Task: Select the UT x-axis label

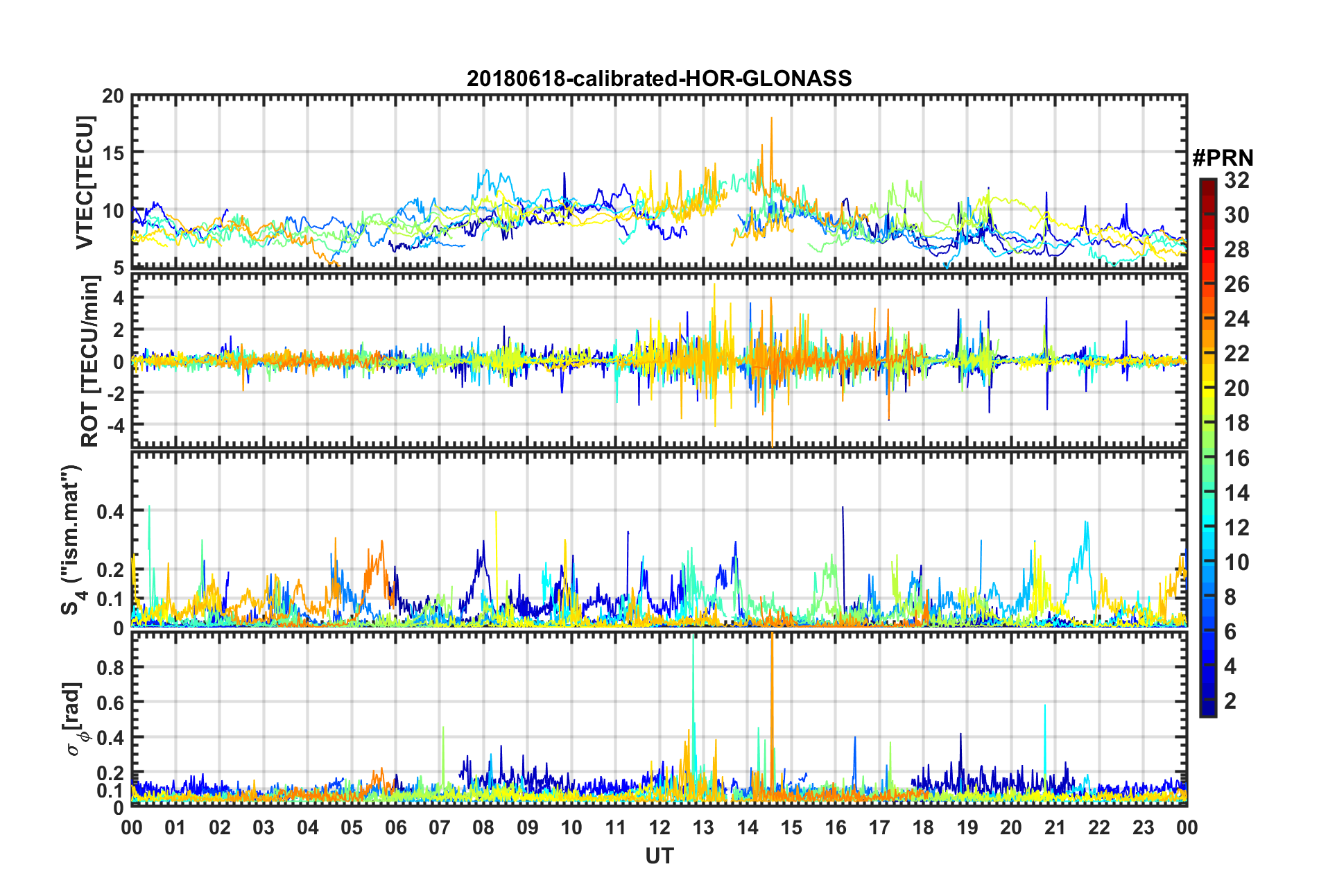Action: click(659, 856)
